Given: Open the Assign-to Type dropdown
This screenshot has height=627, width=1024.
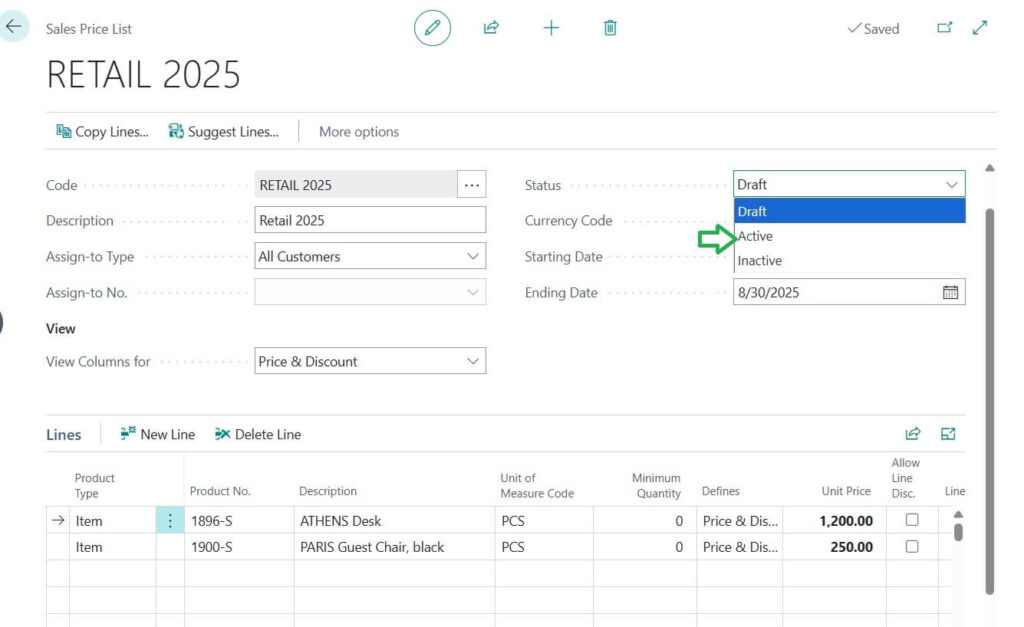Looking at the screenshot, I should click(x=474, y=256).
